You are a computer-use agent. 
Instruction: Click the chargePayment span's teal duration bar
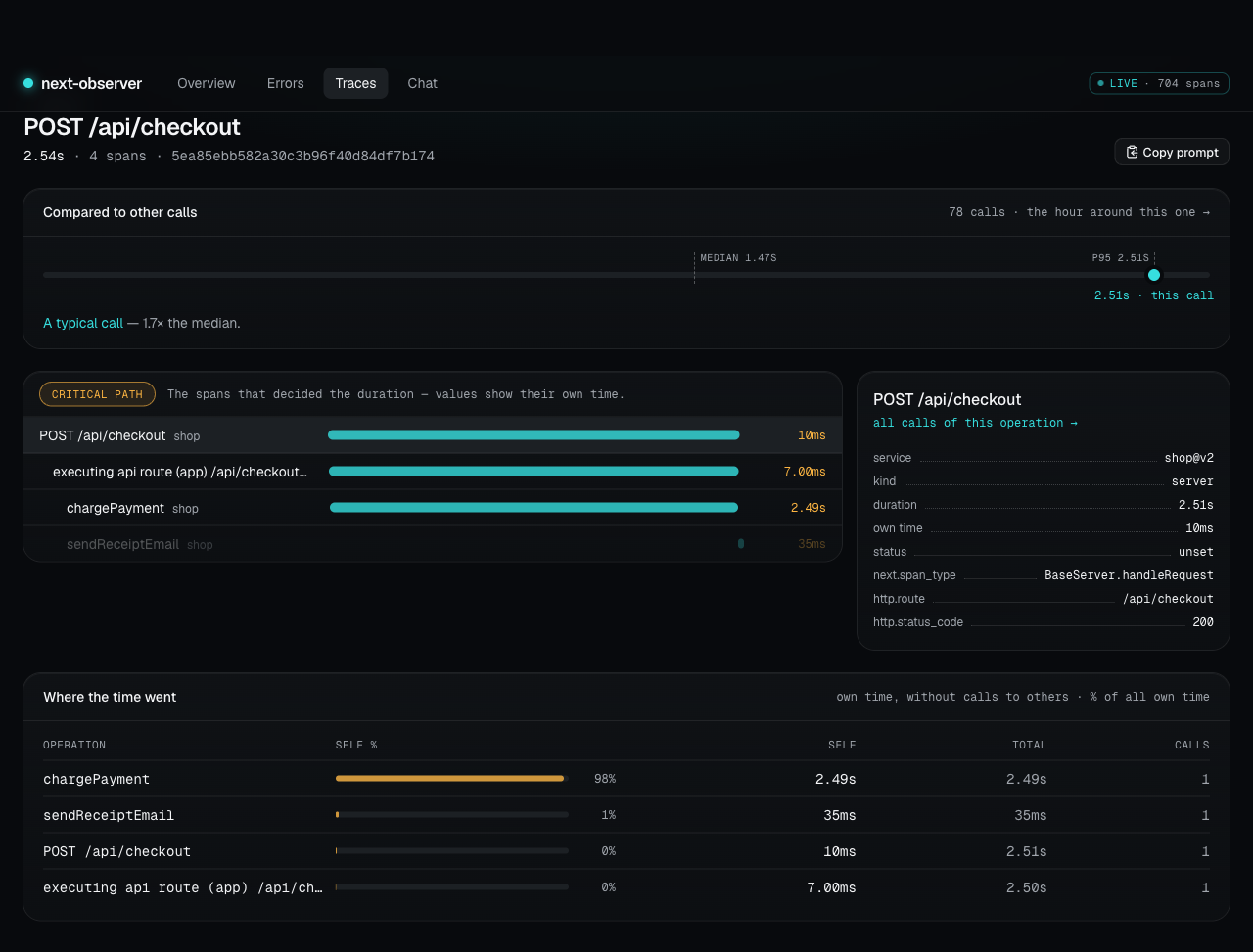(x=534, y=508)
